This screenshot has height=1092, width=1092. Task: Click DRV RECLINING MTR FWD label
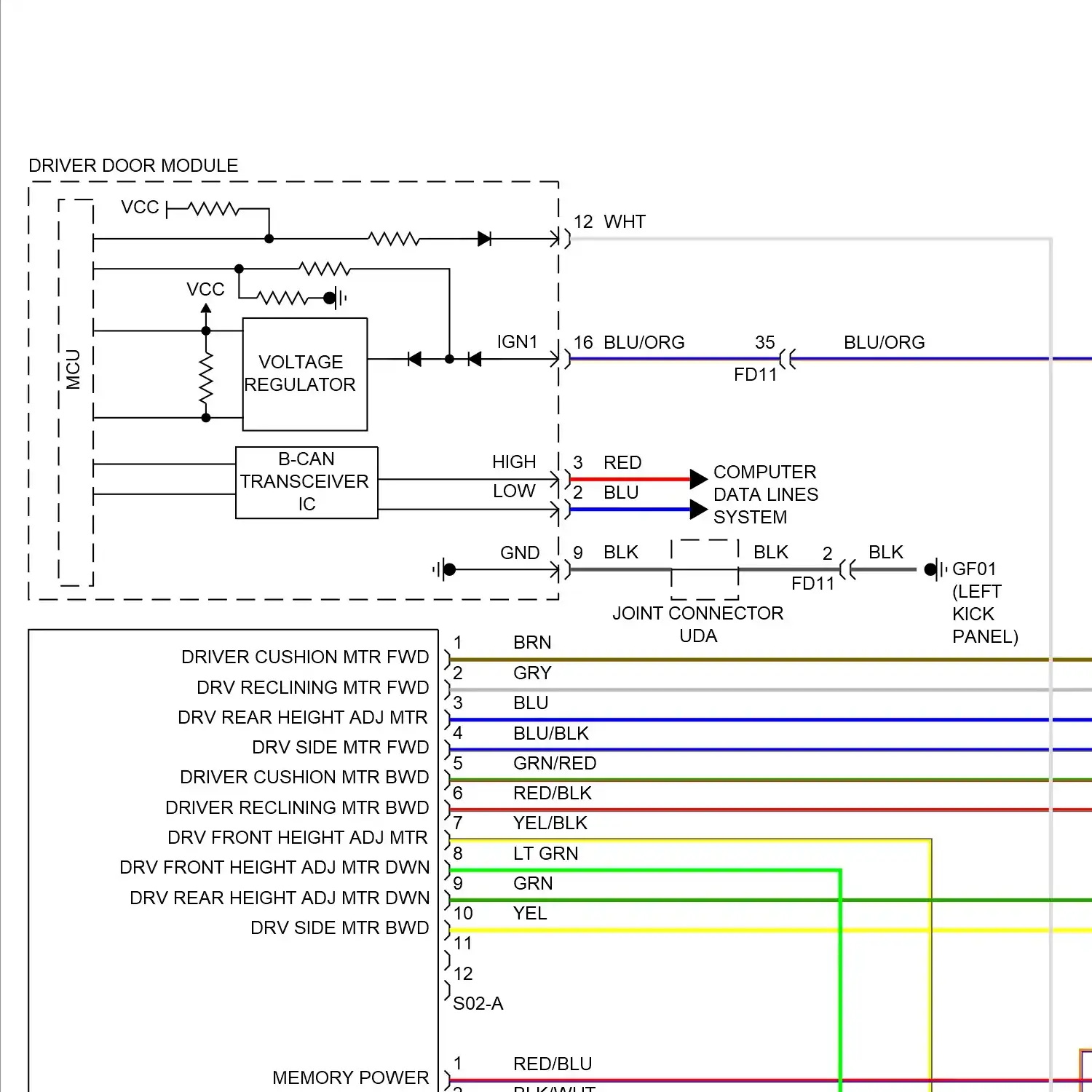click(313, 687)
